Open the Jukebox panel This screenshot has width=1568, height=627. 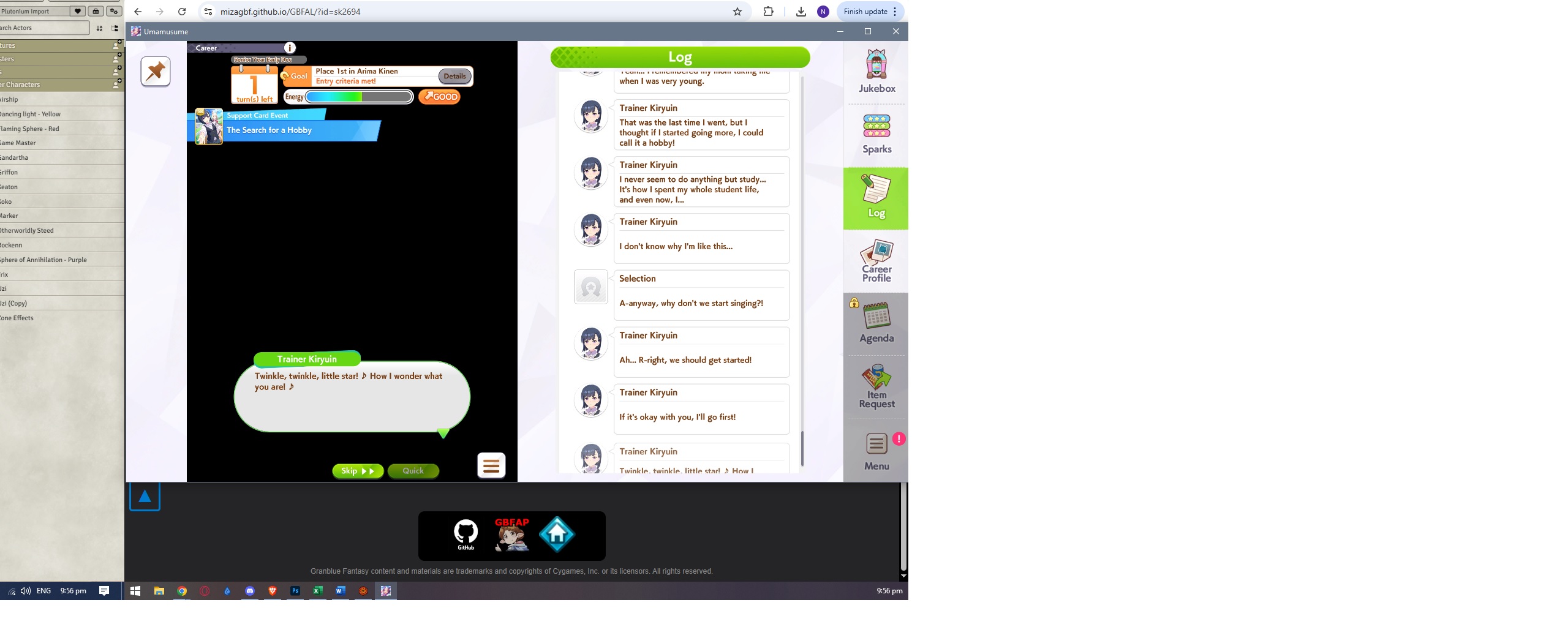(x=876, y=72)
